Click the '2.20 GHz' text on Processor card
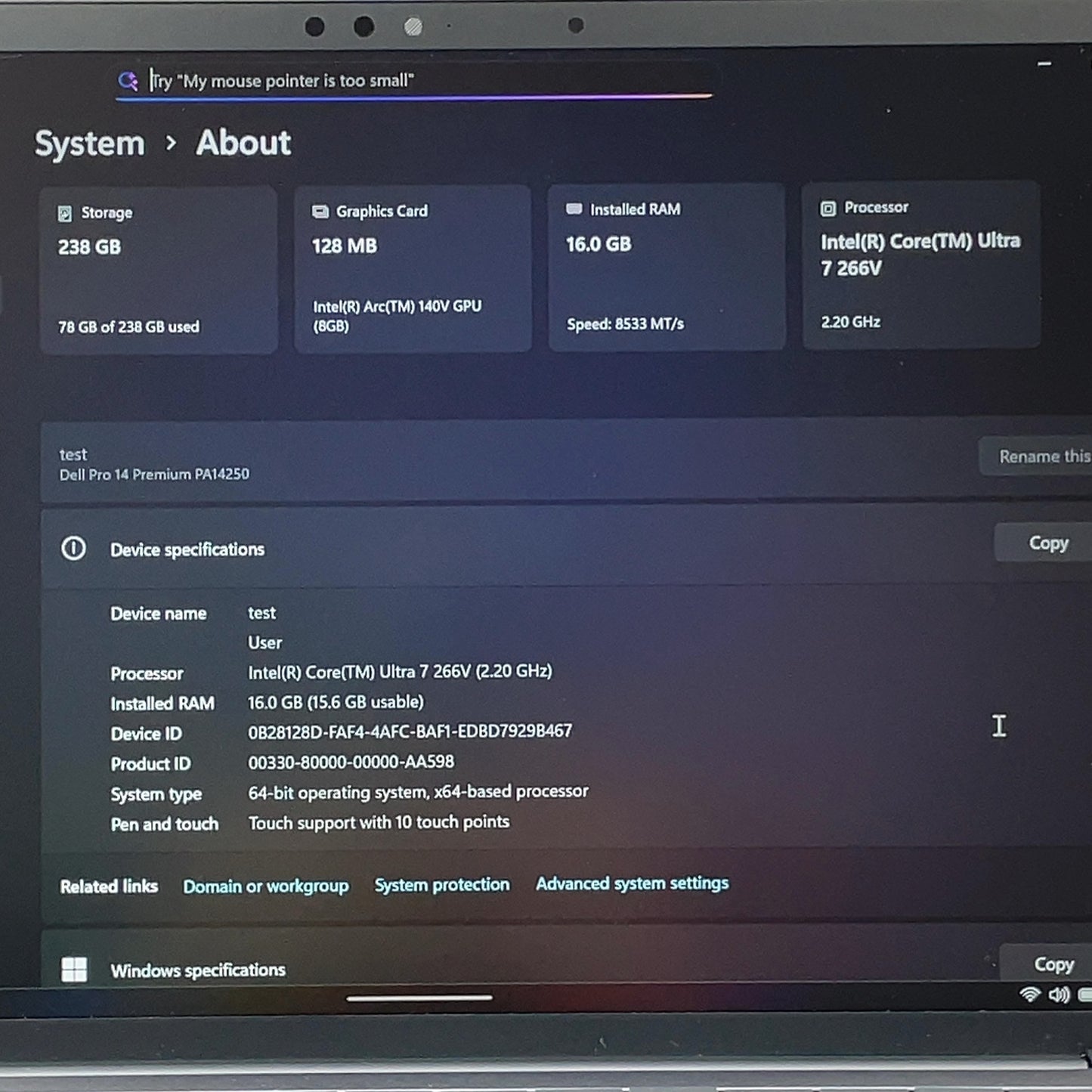 [851, 322]
